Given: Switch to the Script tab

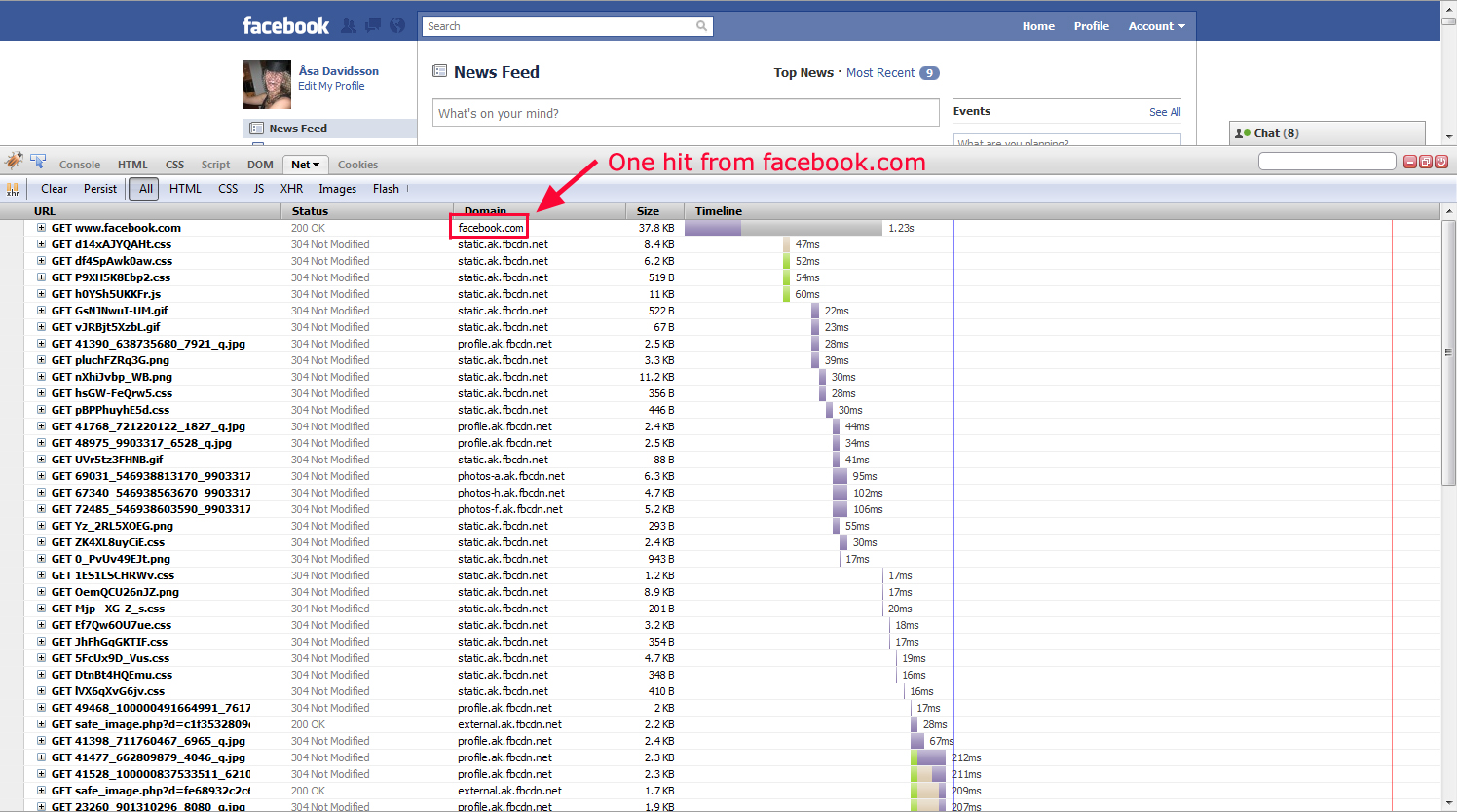Looking at the screenshot, I should pyautogui.click(x=215, y=165).
